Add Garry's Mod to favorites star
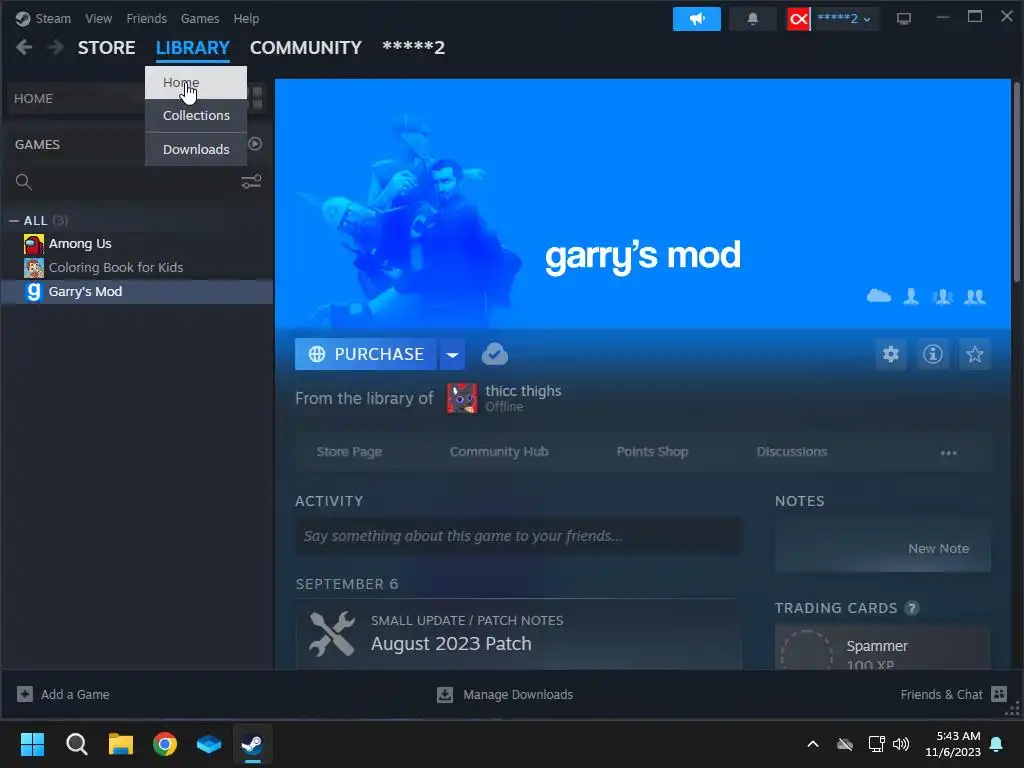 click(974, 354)
